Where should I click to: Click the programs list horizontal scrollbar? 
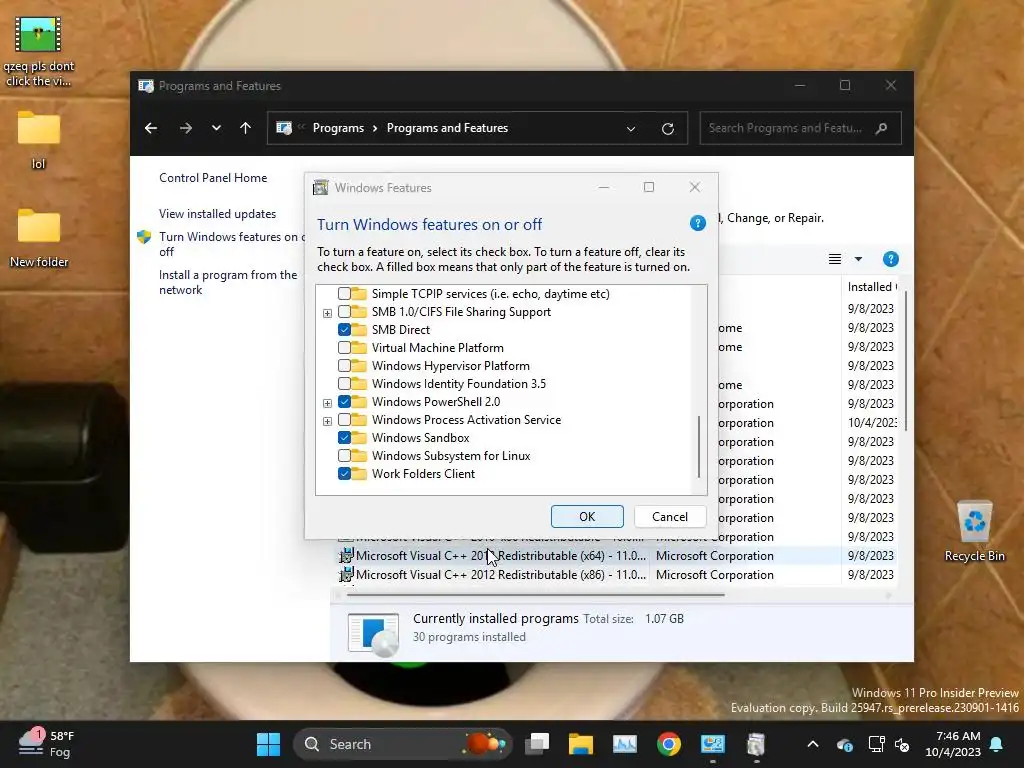(x=536, y=595)
